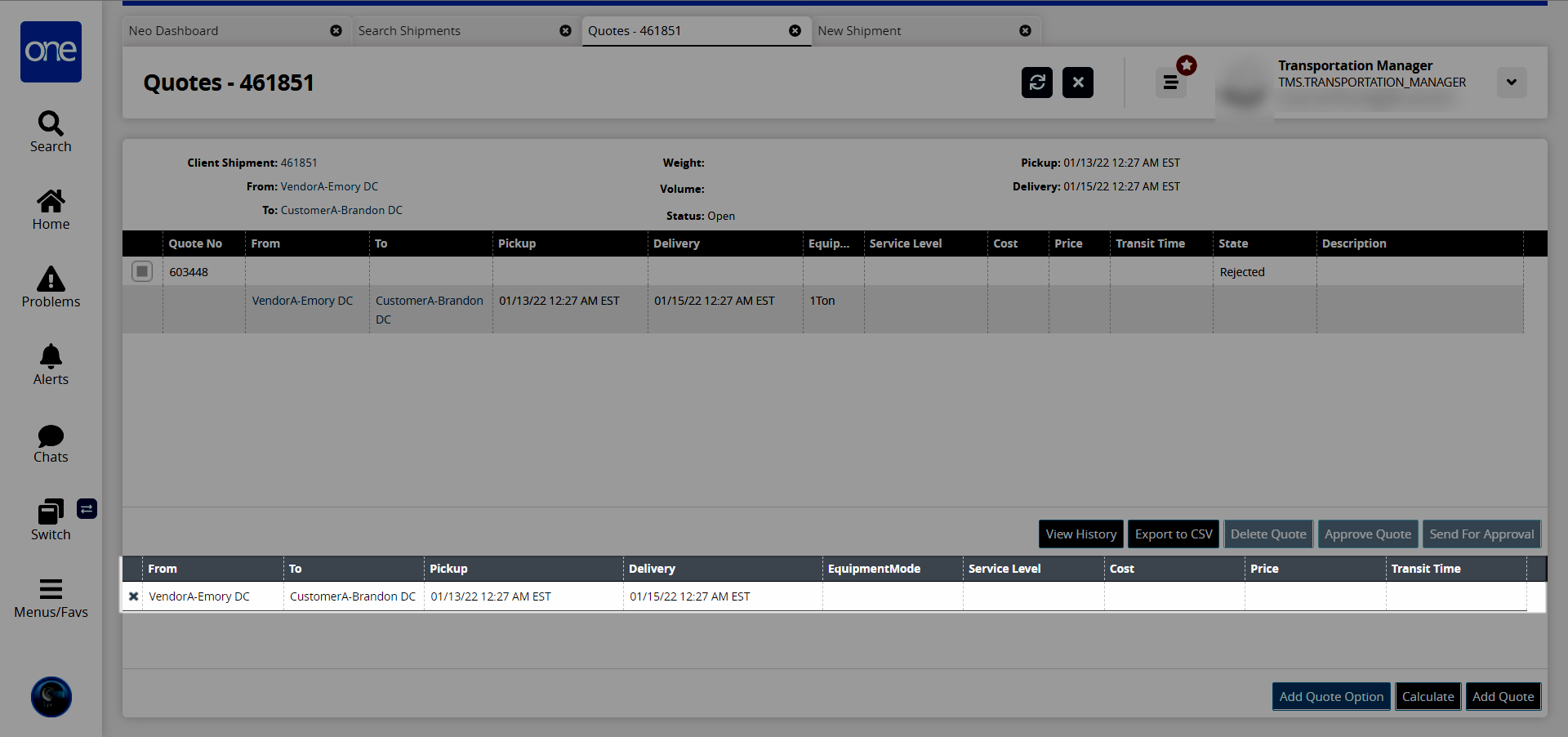Click Add Quote Option
Screen dimensions: 1568x737
pyautogui.click(x=1331, y=697)
